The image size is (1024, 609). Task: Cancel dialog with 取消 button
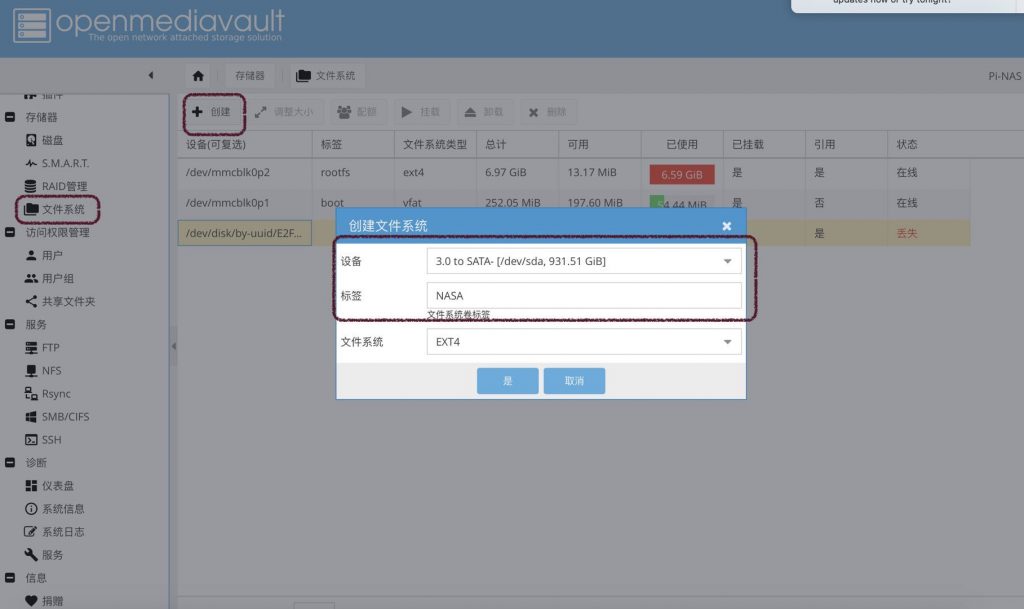574,381
